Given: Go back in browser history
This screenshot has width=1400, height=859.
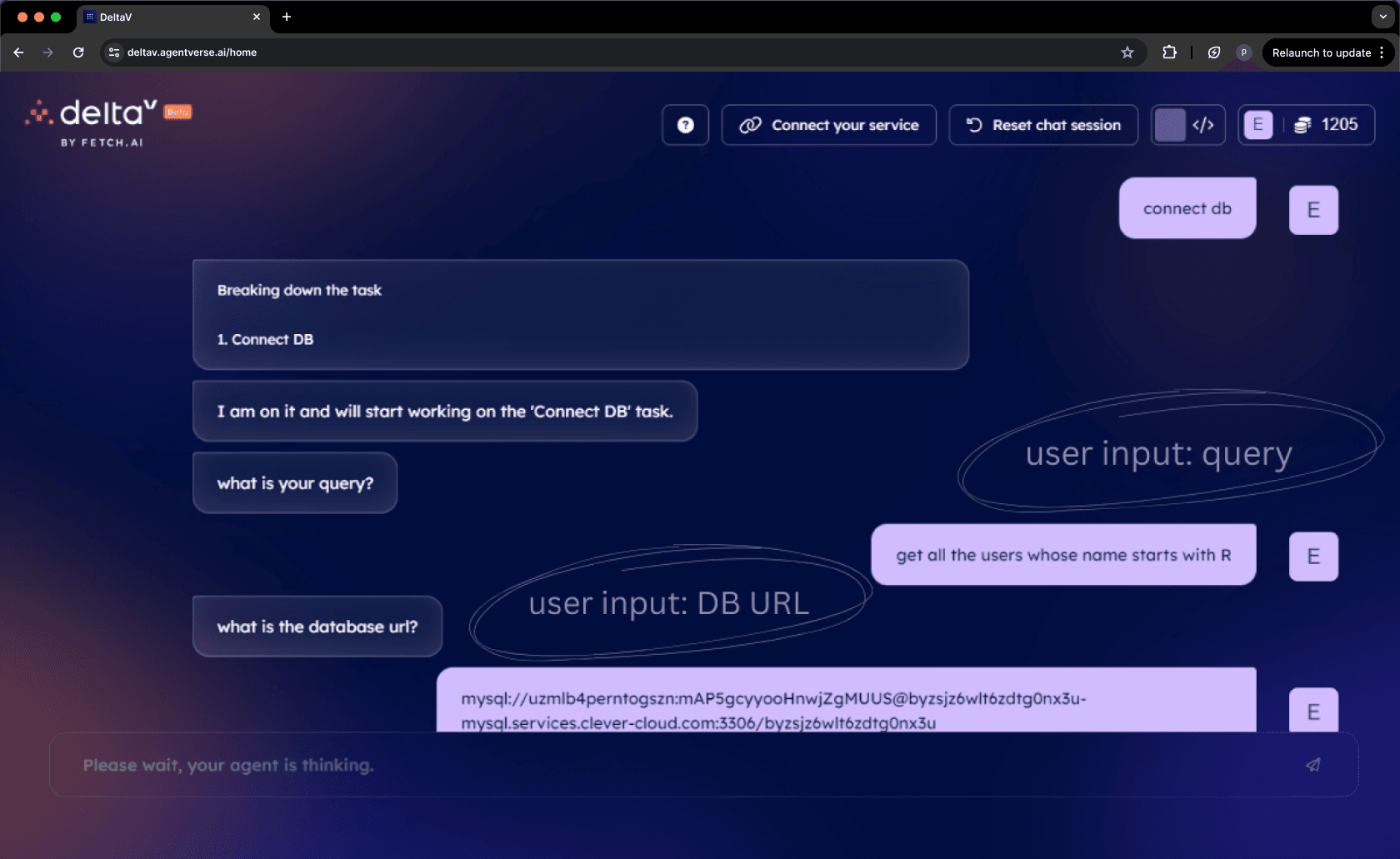Looking at the screenshot, I should click(x=18, y=52).
